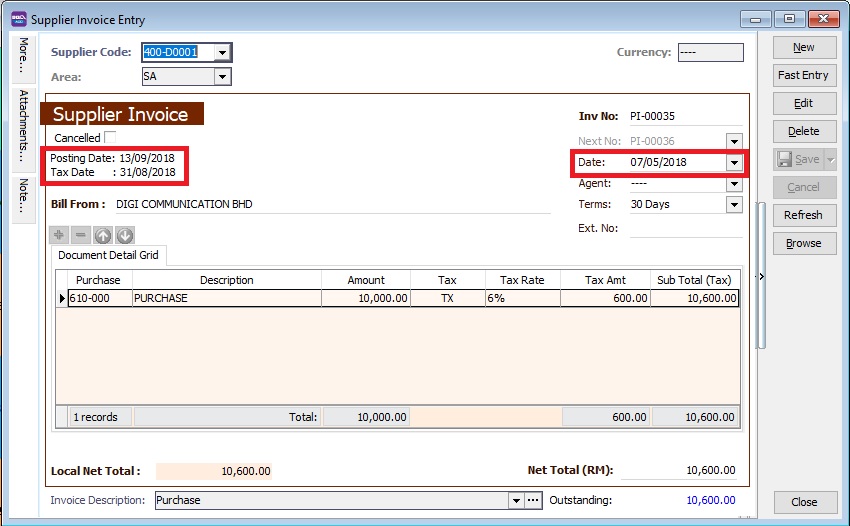Expand the Terms dropdown
This screenshot has height=526, width=850.
(734, 204)
